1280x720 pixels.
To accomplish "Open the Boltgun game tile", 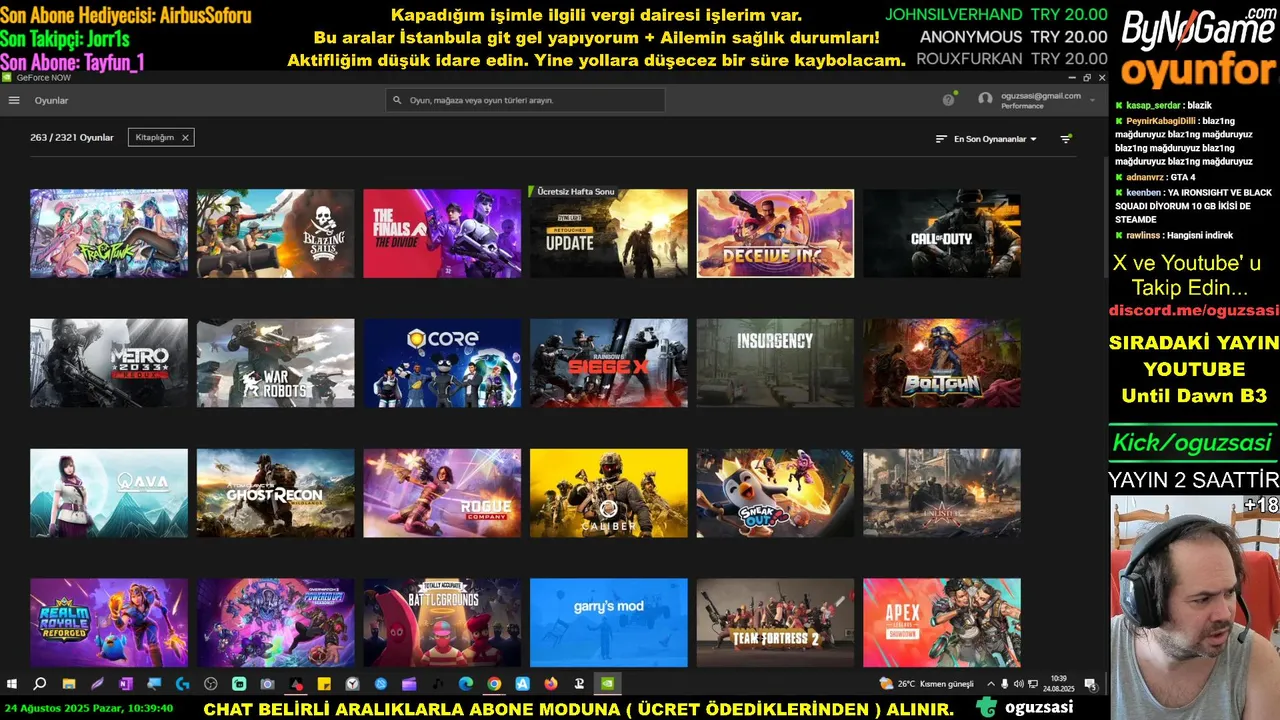I will (x=942, y=363).
